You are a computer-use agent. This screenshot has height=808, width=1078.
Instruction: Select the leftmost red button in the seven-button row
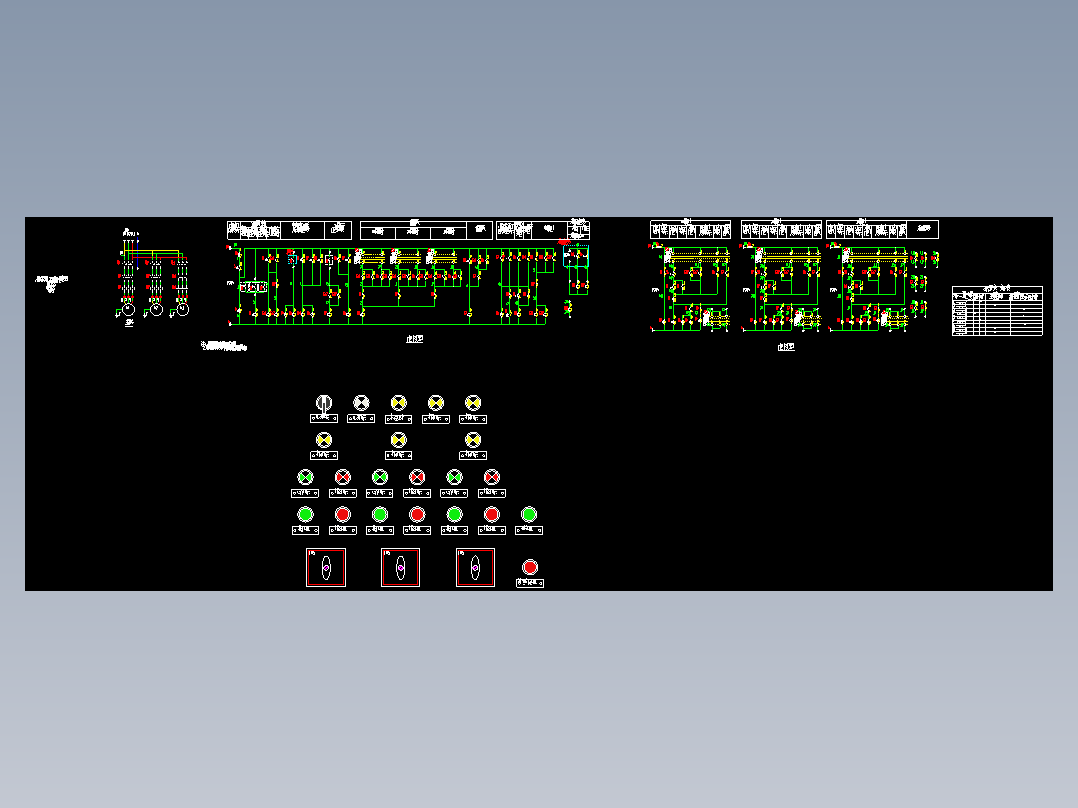click(342, 514)
